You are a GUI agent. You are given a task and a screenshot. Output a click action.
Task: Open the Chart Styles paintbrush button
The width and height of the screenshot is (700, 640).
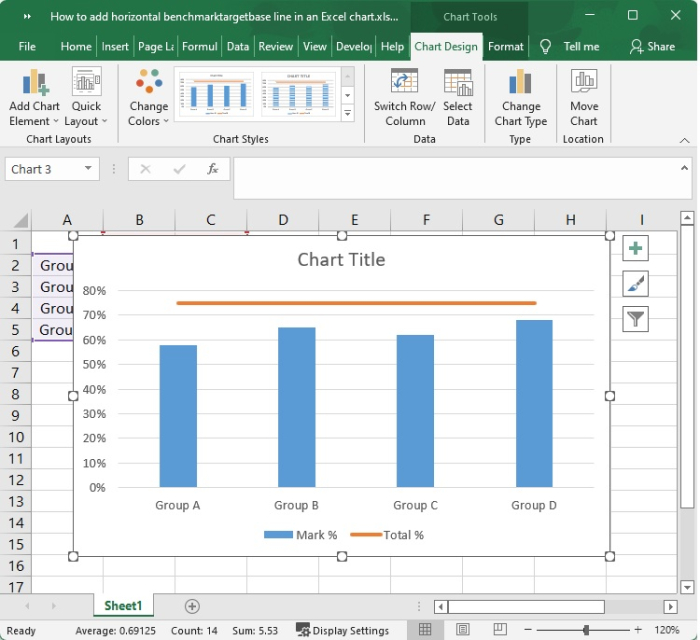635,284
